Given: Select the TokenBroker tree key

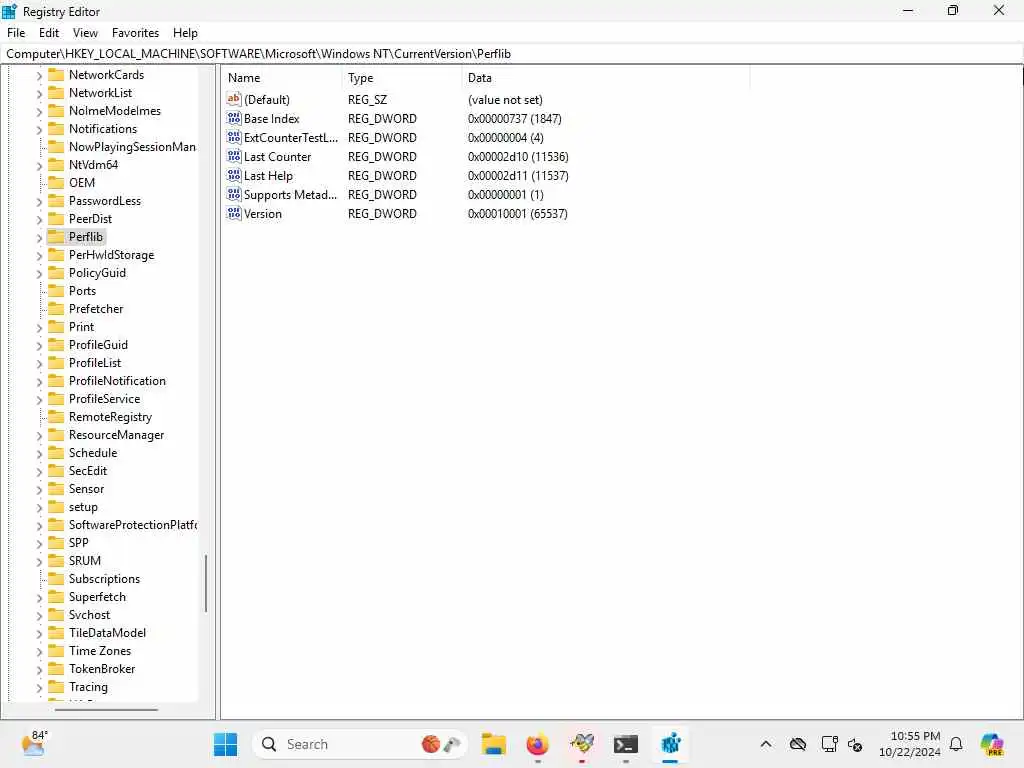Looking at the screenshot, I should click(x=102, y=669).
